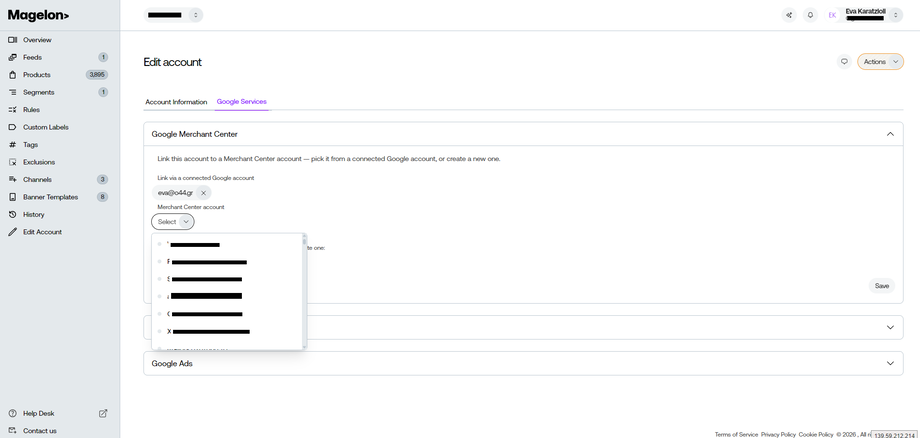
Task: Open Tags via the hash icon
Action: click(x=13, y=145)
